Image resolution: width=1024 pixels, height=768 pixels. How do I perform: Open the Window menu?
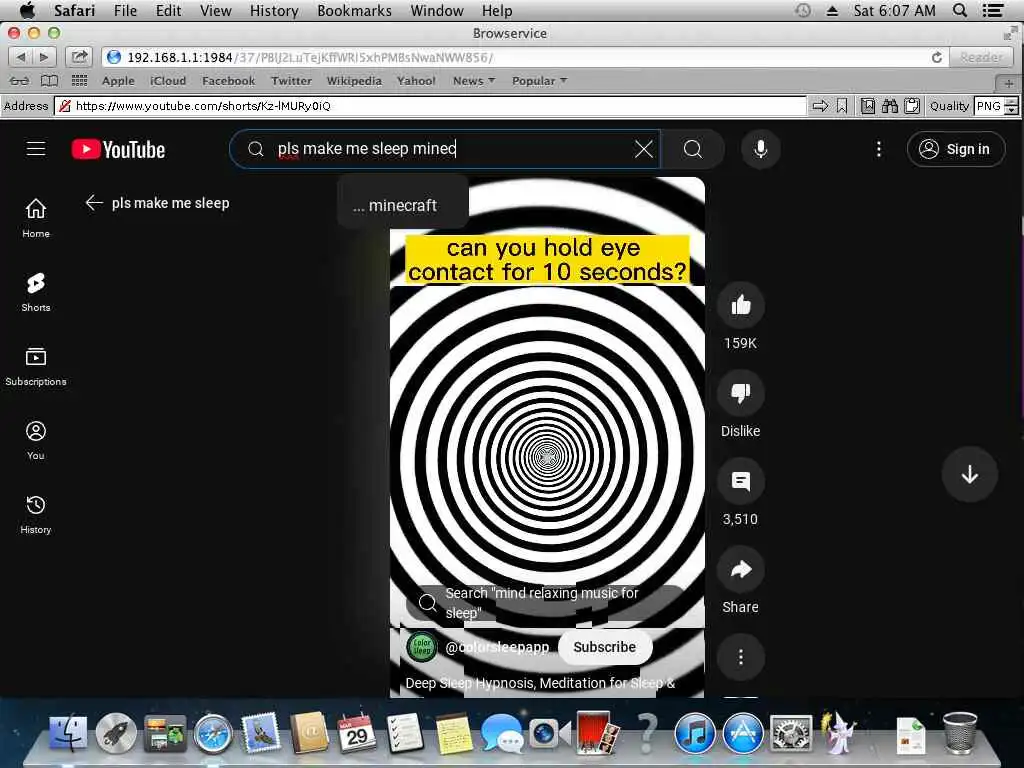point(437,10)
